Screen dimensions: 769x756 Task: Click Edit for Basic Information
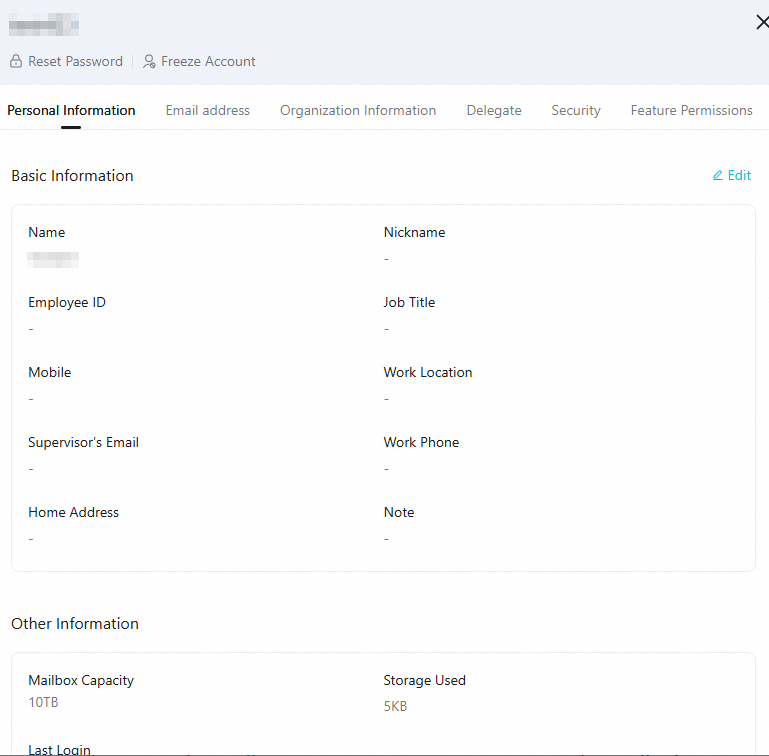[x=732, y=175]
